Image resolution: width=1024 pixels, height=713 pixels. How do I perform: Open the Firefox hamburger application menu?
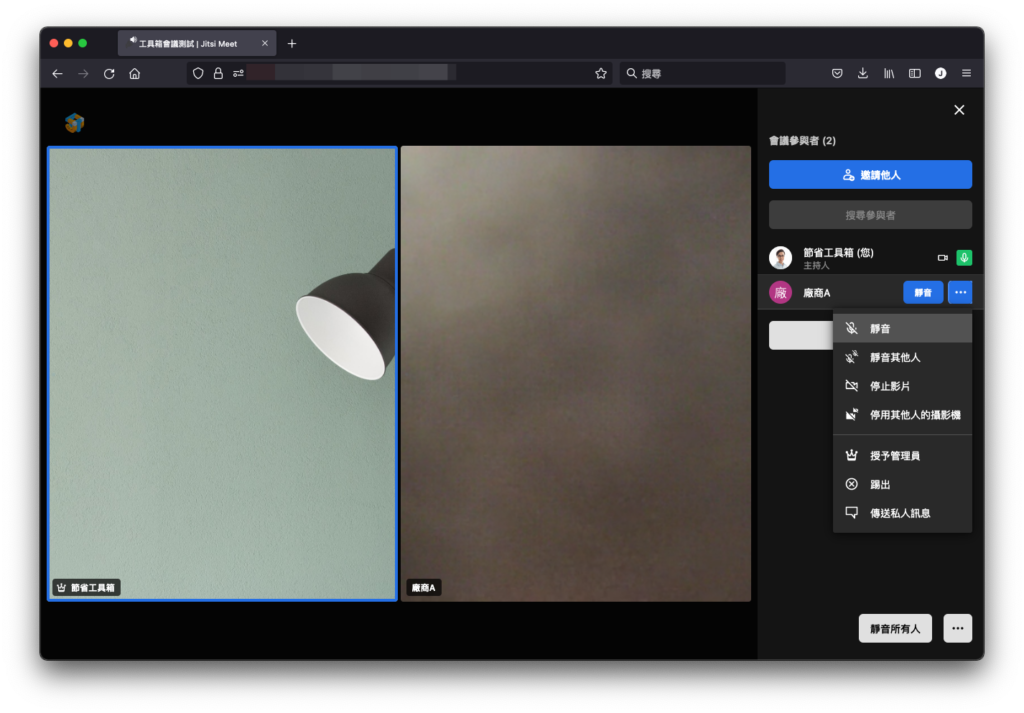tap(966, 74)
